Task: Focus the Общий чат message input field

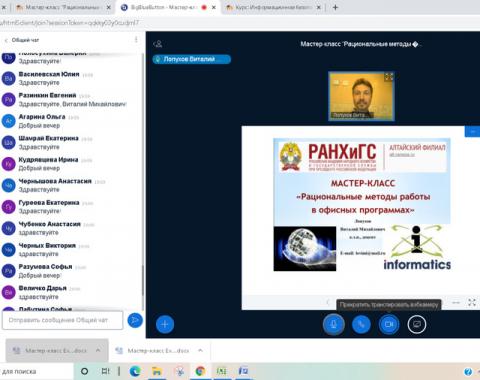Action: point(63,320)
